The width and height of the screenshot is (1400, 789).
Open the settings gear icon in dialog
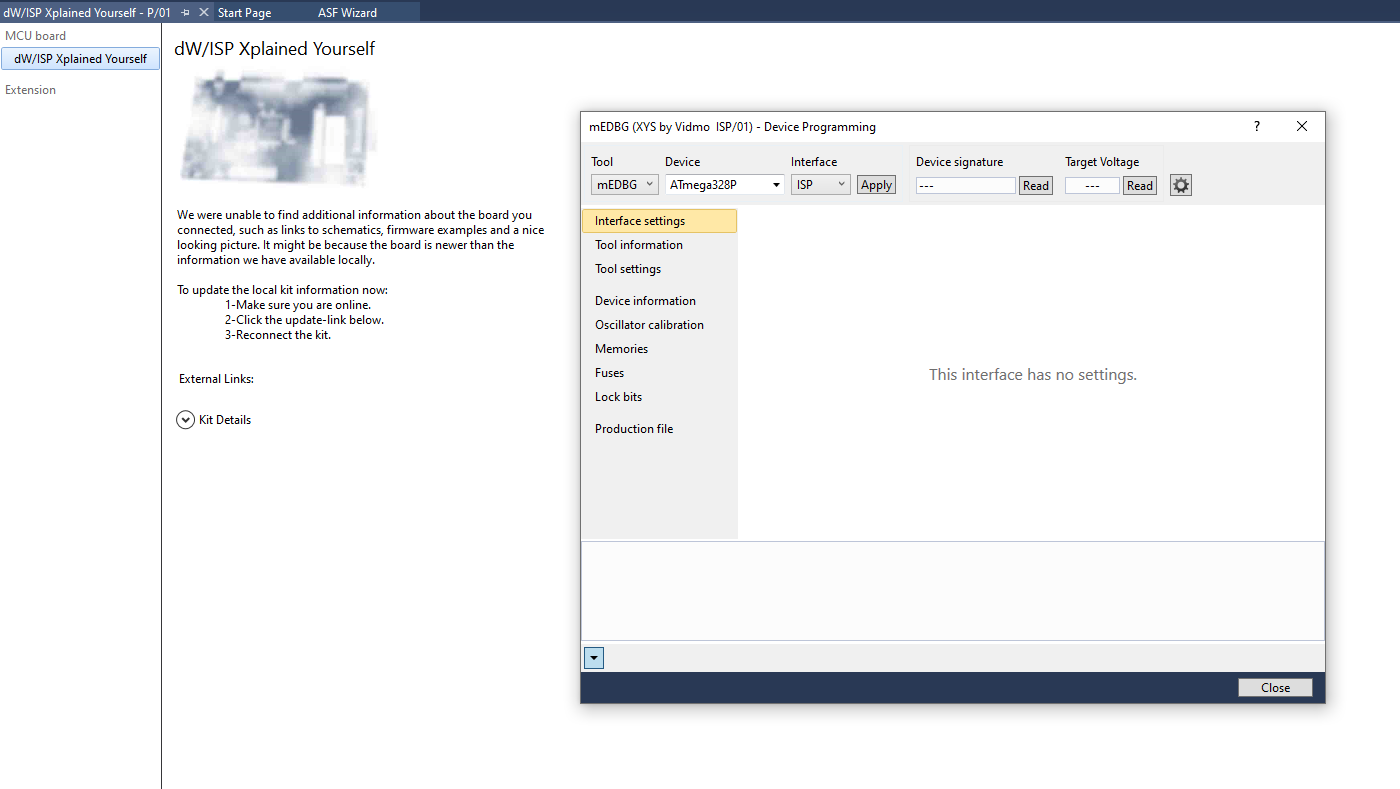click(1180, 185)
